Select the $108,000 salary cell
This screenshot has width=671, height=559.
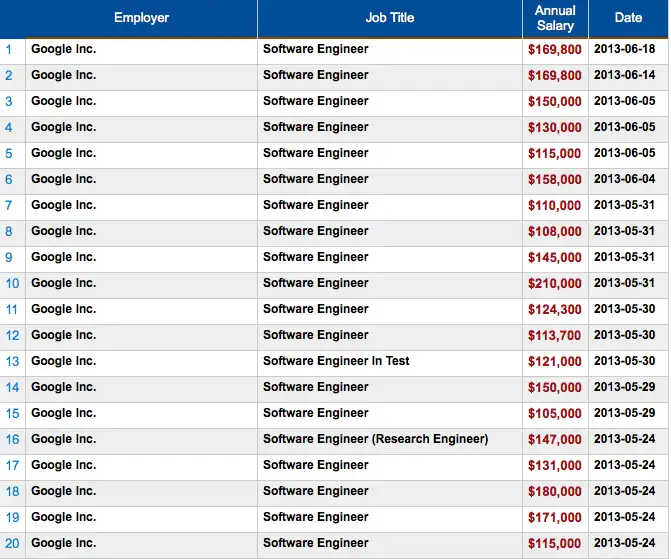coord(555,232)
